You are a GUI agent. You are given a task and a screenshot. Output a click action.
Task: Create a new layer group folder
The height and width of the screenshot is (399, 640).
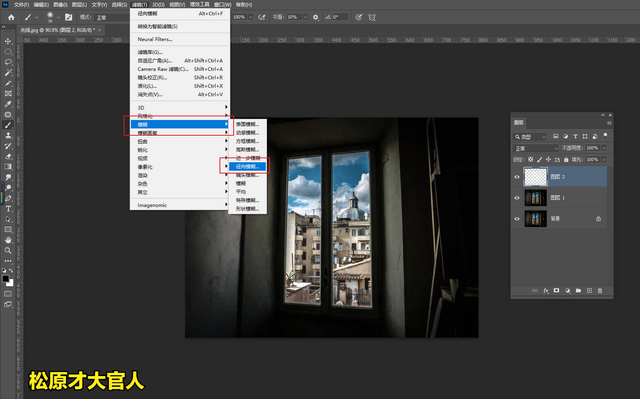pos(578,290)
